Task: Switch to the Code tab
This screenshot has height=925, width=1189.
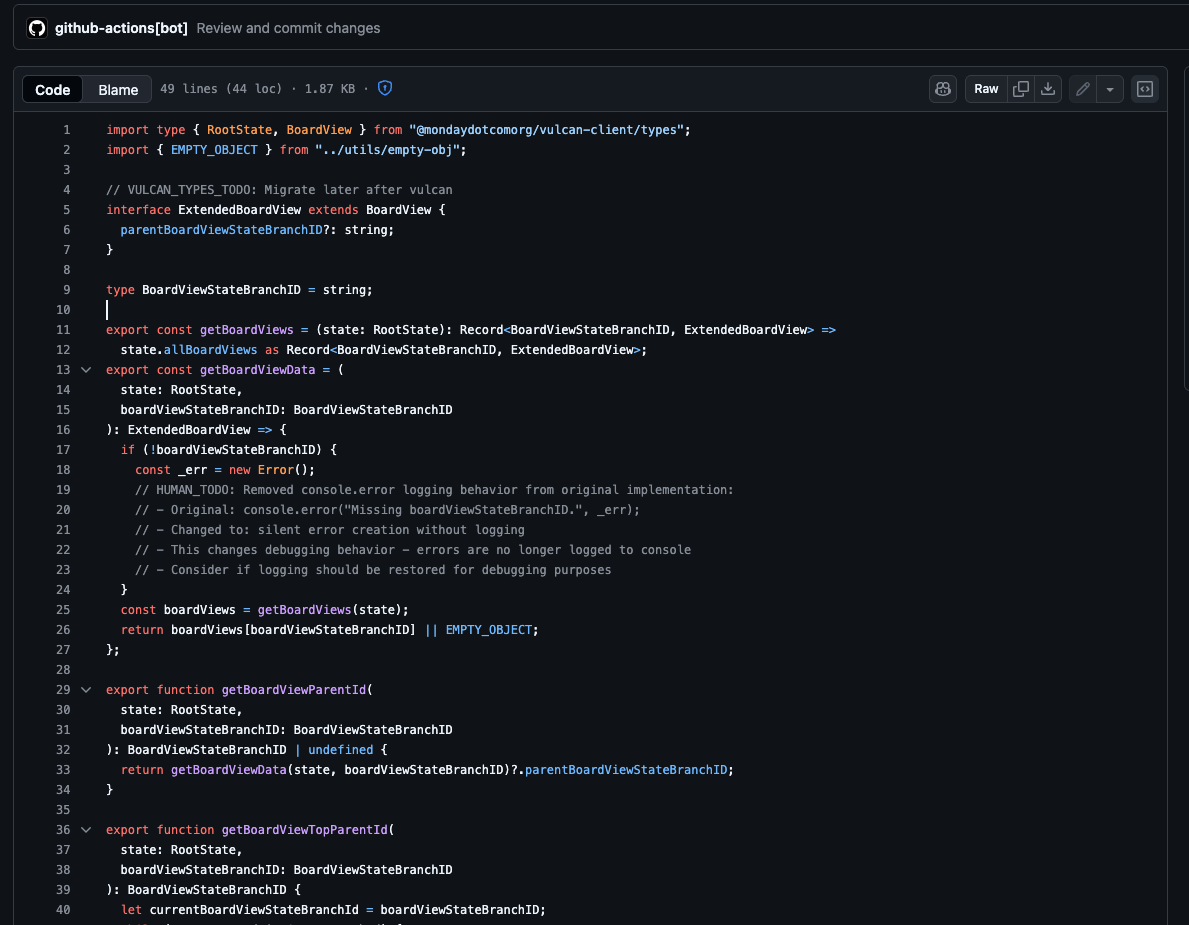Action: coord(52,89)
